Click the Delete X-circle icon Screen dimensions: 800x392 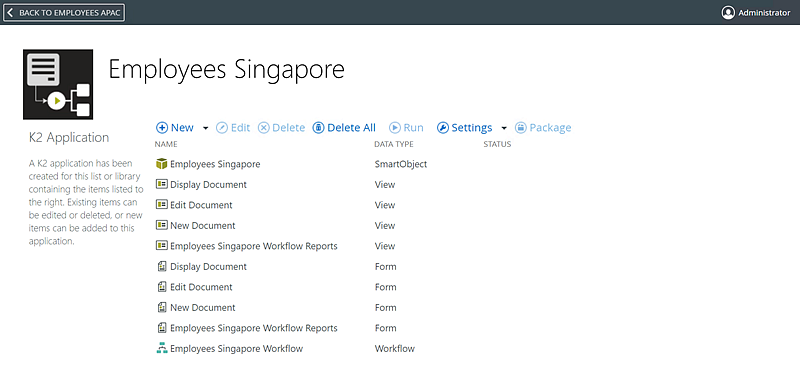pyautogui.click(x=263, y=128)
